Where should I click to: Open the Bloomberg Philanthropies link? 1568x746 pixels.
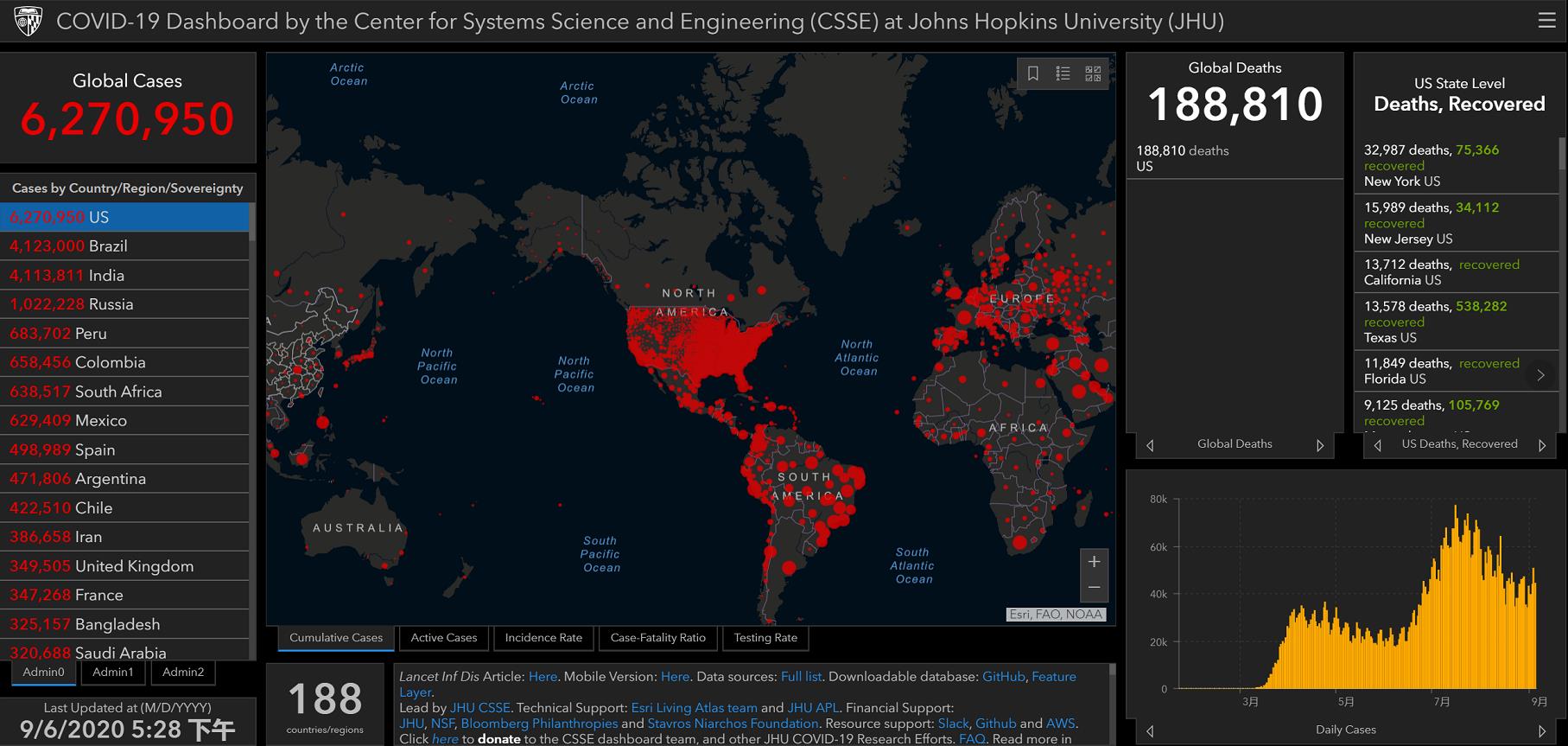coord(539,724)
